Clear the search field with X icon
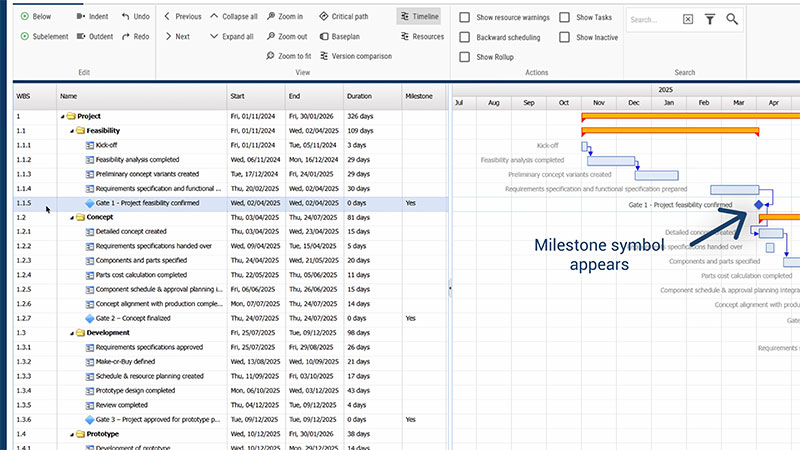Image resolution: width=800 pixels, height=450 pixels. (688, 19)
